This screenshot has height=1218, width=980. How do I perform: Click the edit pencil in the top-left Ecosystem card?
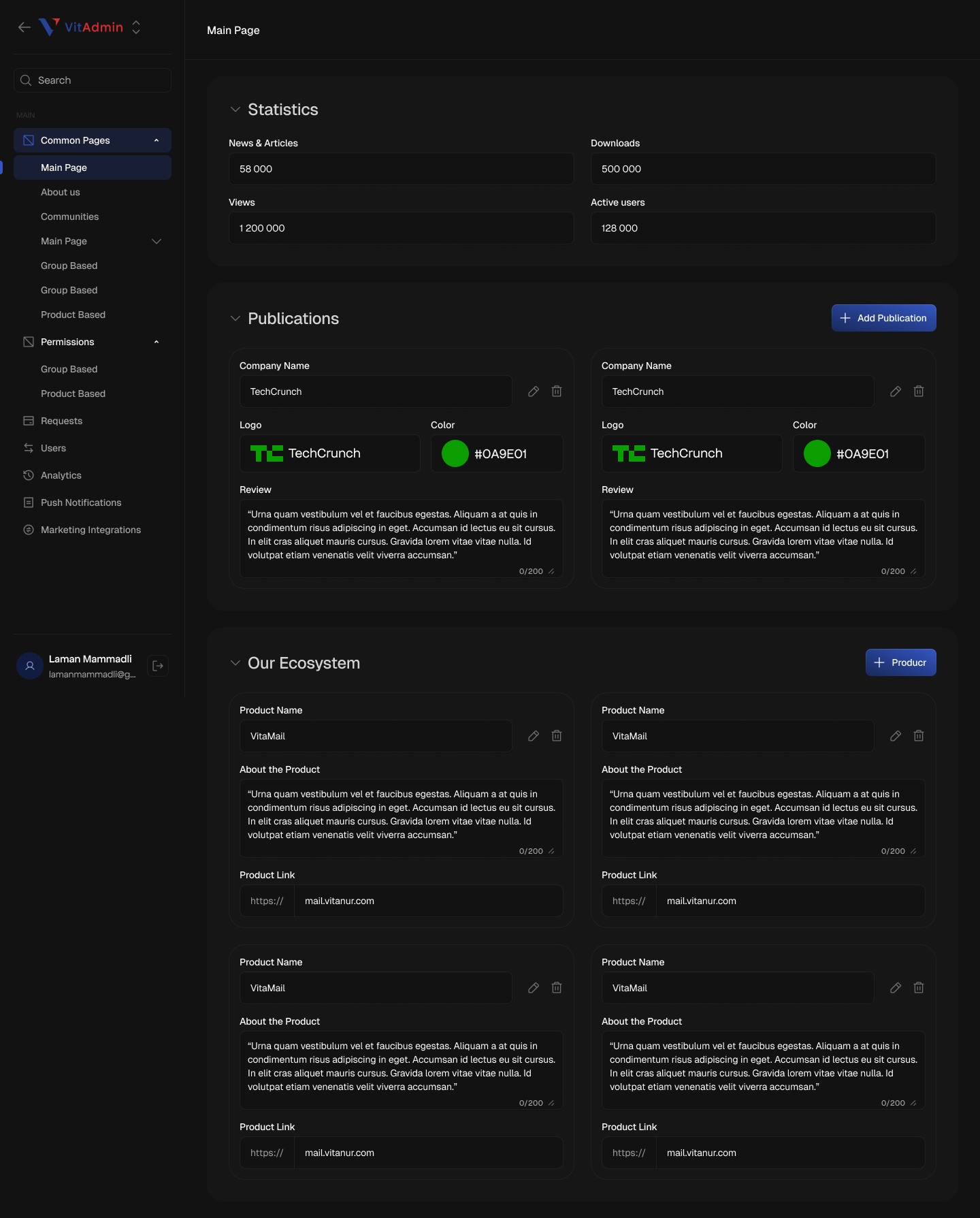[x=534, y=736]
